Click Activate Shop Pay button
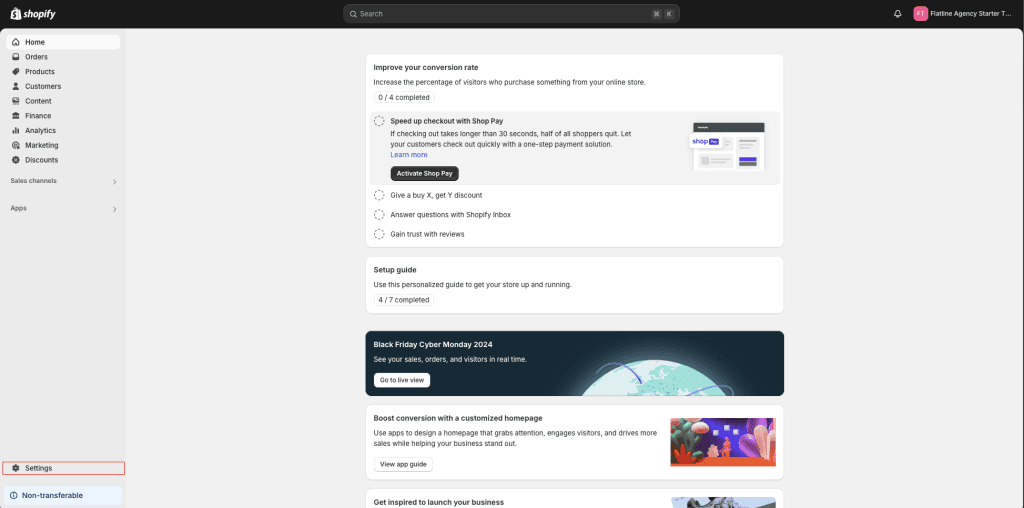This screenshot has height=508, width=1024. point(424,174)
